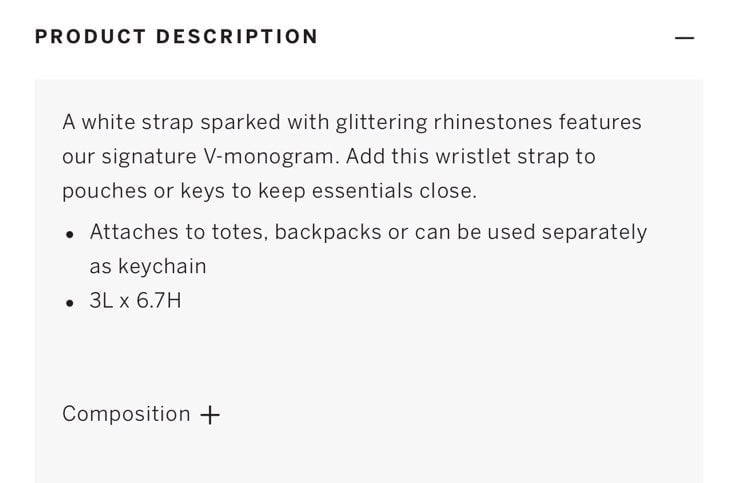Click the phrase essentials close
This screenshot has width=738, height=483.
(394, 191)
